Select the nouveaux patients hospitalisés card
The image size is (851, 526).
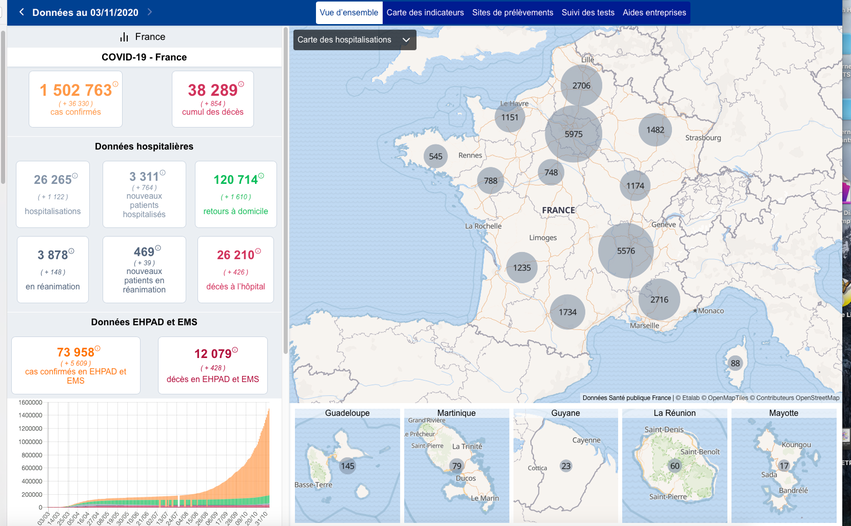[x=144, y=194]
